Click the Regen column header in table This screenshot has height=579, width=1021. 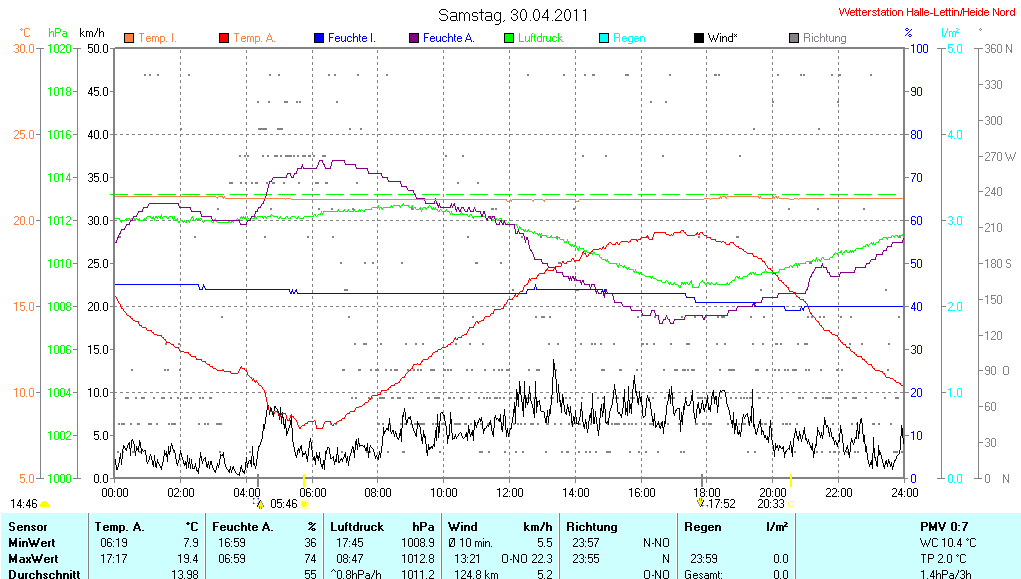(702, 526)
